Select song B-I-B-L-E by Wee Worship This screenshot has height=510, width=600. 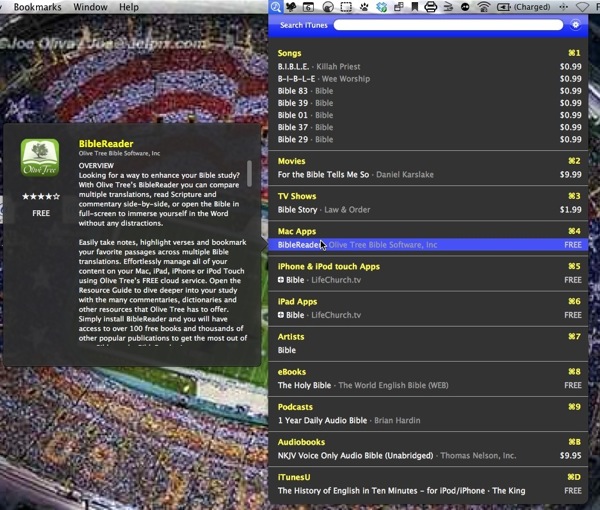pos(429,79)
